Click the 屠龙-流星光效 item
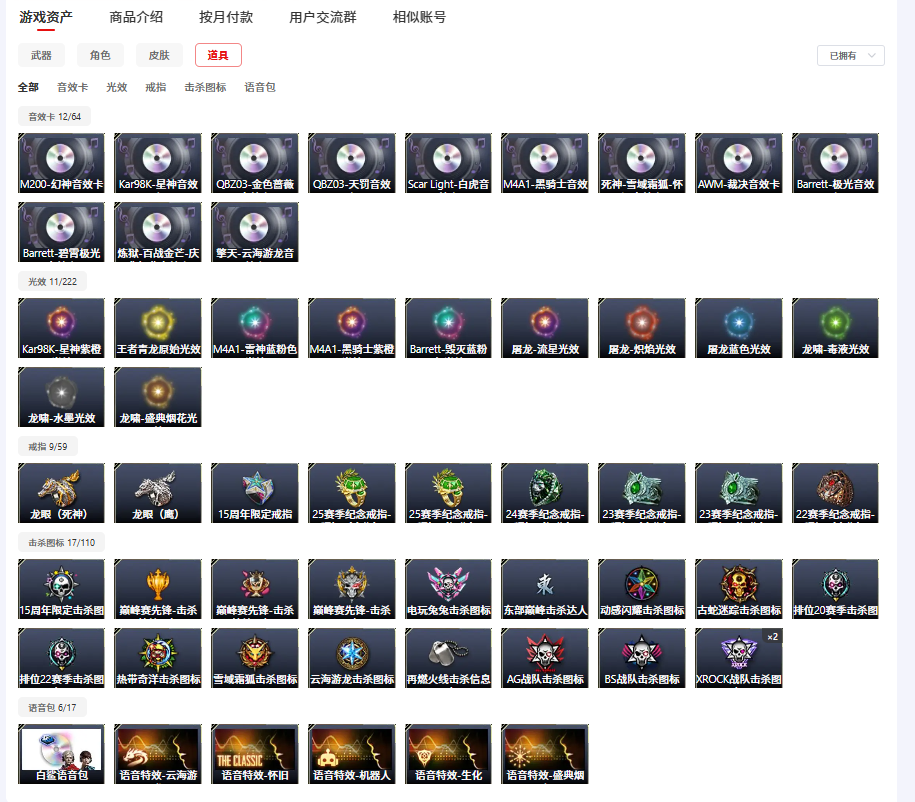 [x=545, y=328]
